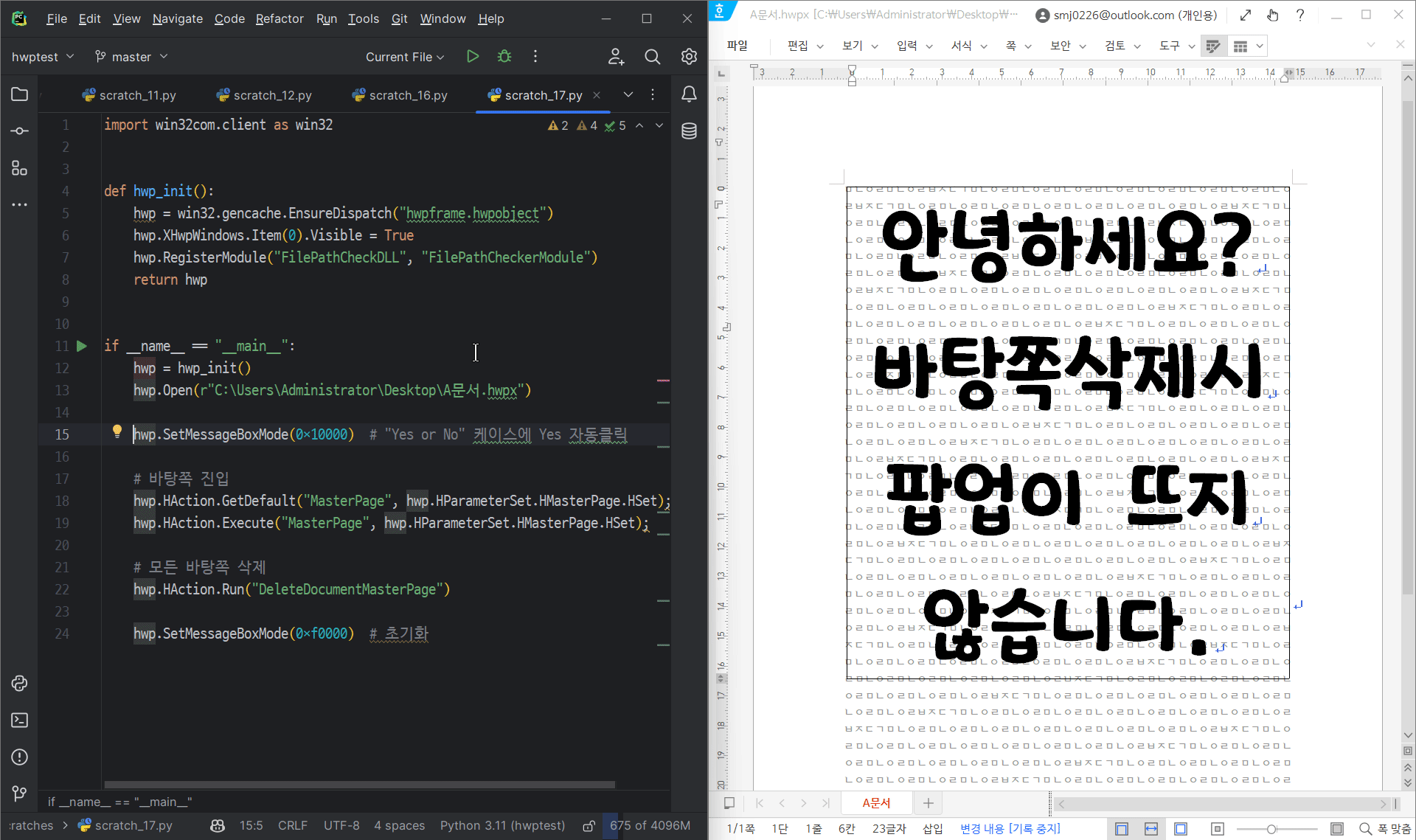1416x840 pixels.
Task: Open the Database tool window
Action: coord(689,131)
